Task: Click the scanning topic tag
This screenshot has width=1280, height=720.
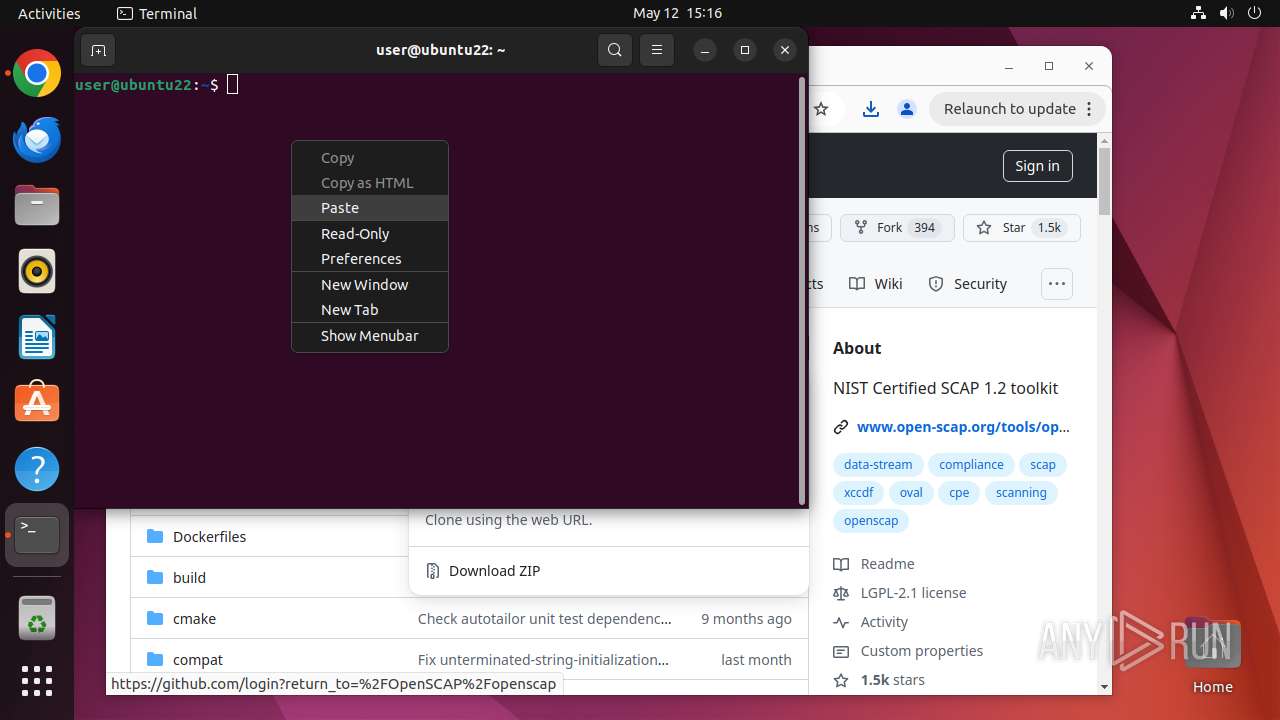Action: coord(1021,493)
